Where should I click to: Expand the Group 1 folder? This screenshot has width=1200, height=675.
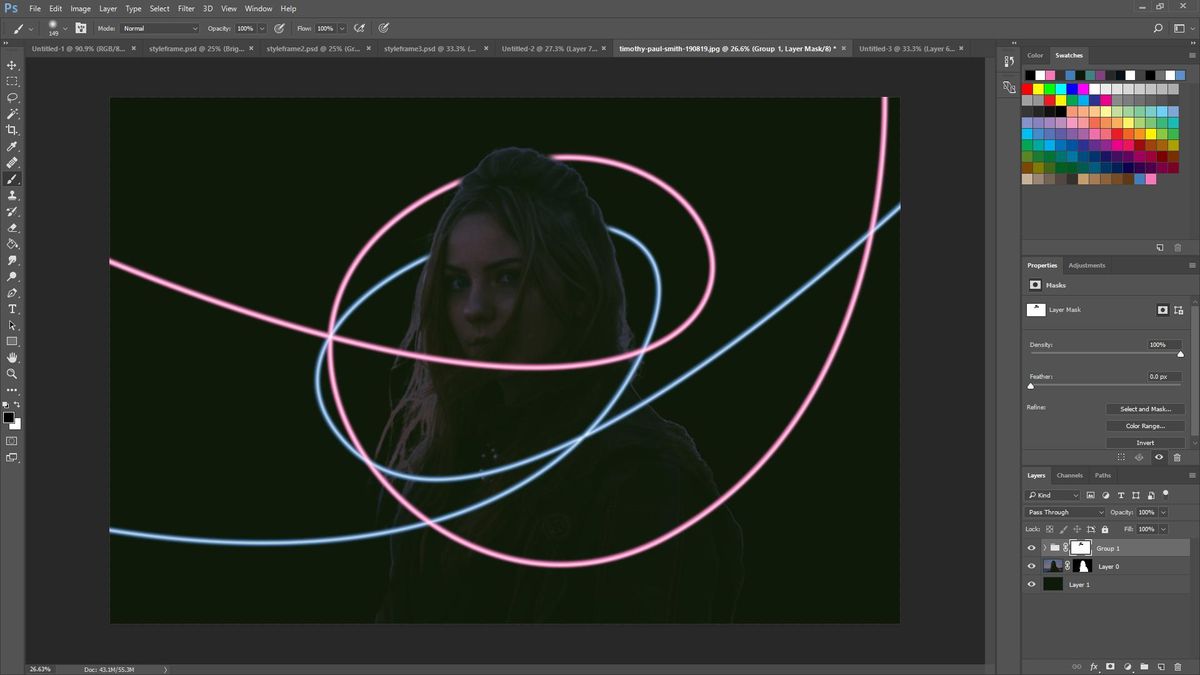click(1045, 548)
